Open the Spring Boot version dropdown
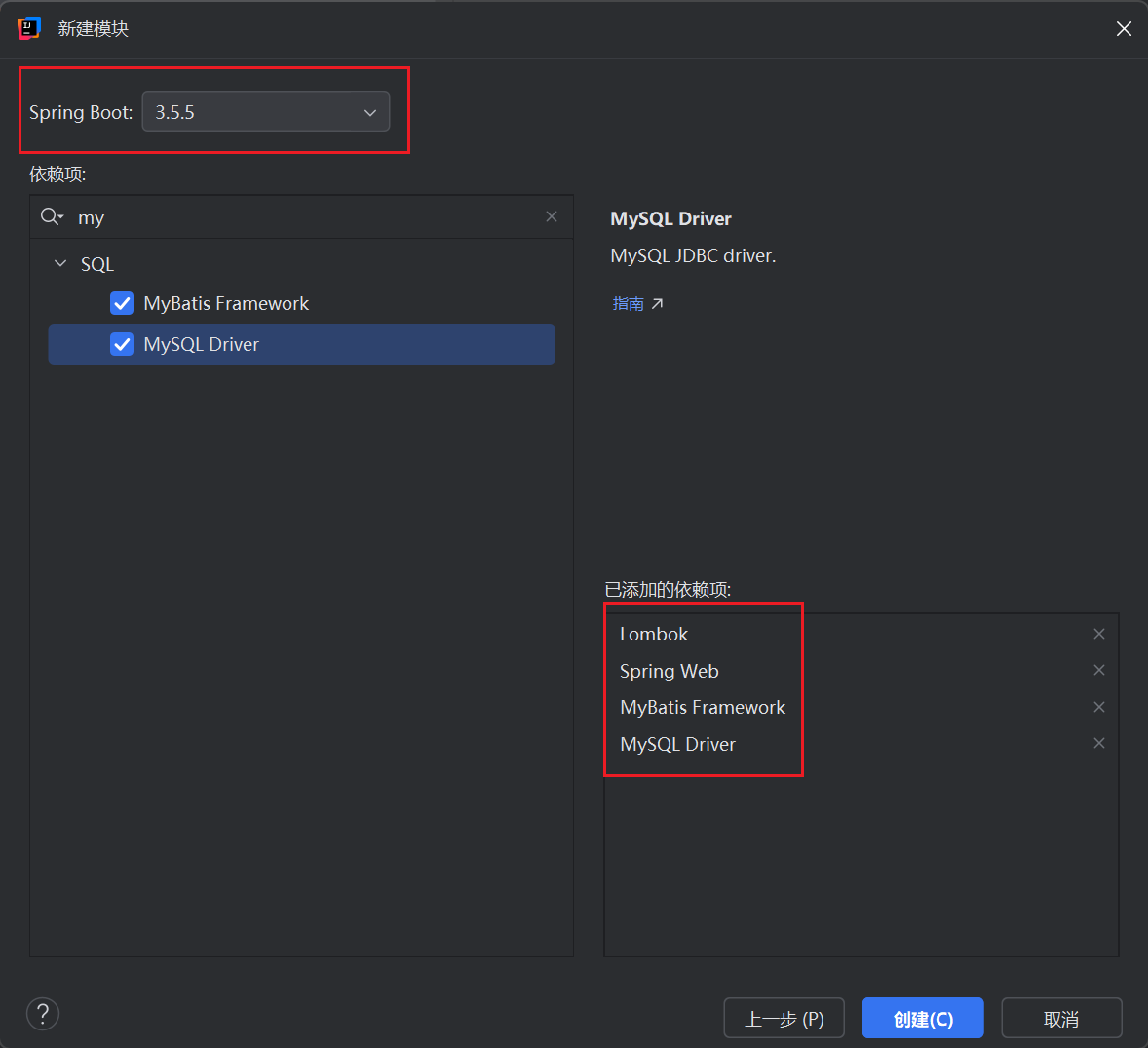This screenshot has width=1148, height=1048. click(x=266, y=111)
